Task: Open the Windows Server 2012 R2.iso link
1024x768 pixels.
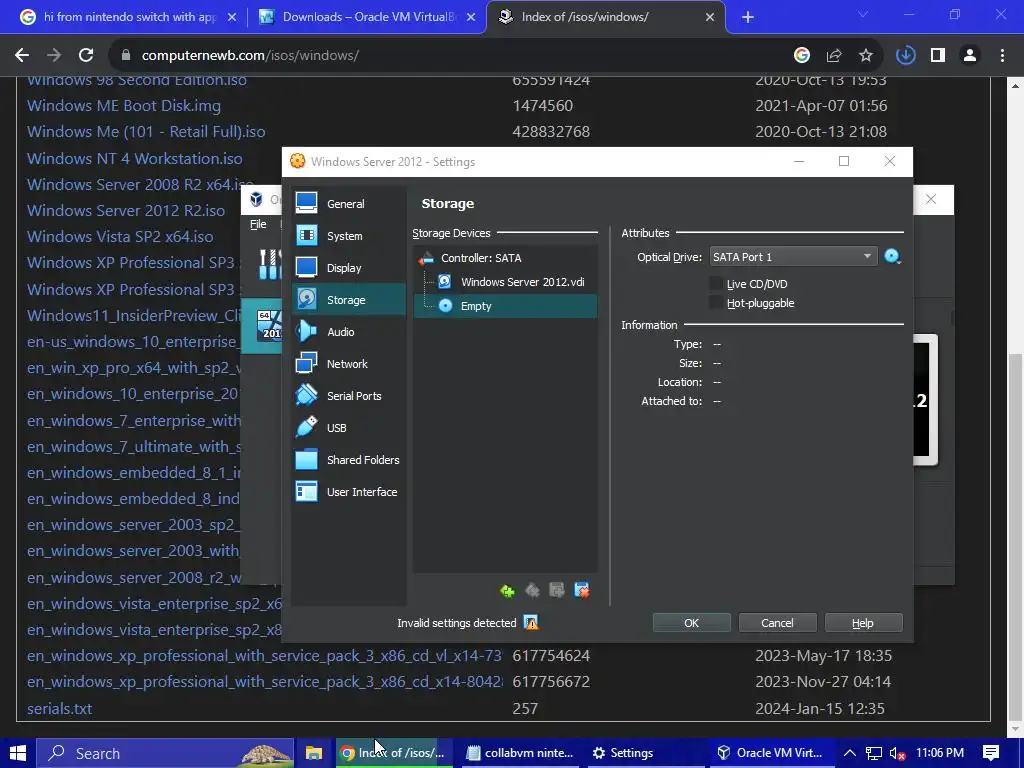Action: pos(126,211)
